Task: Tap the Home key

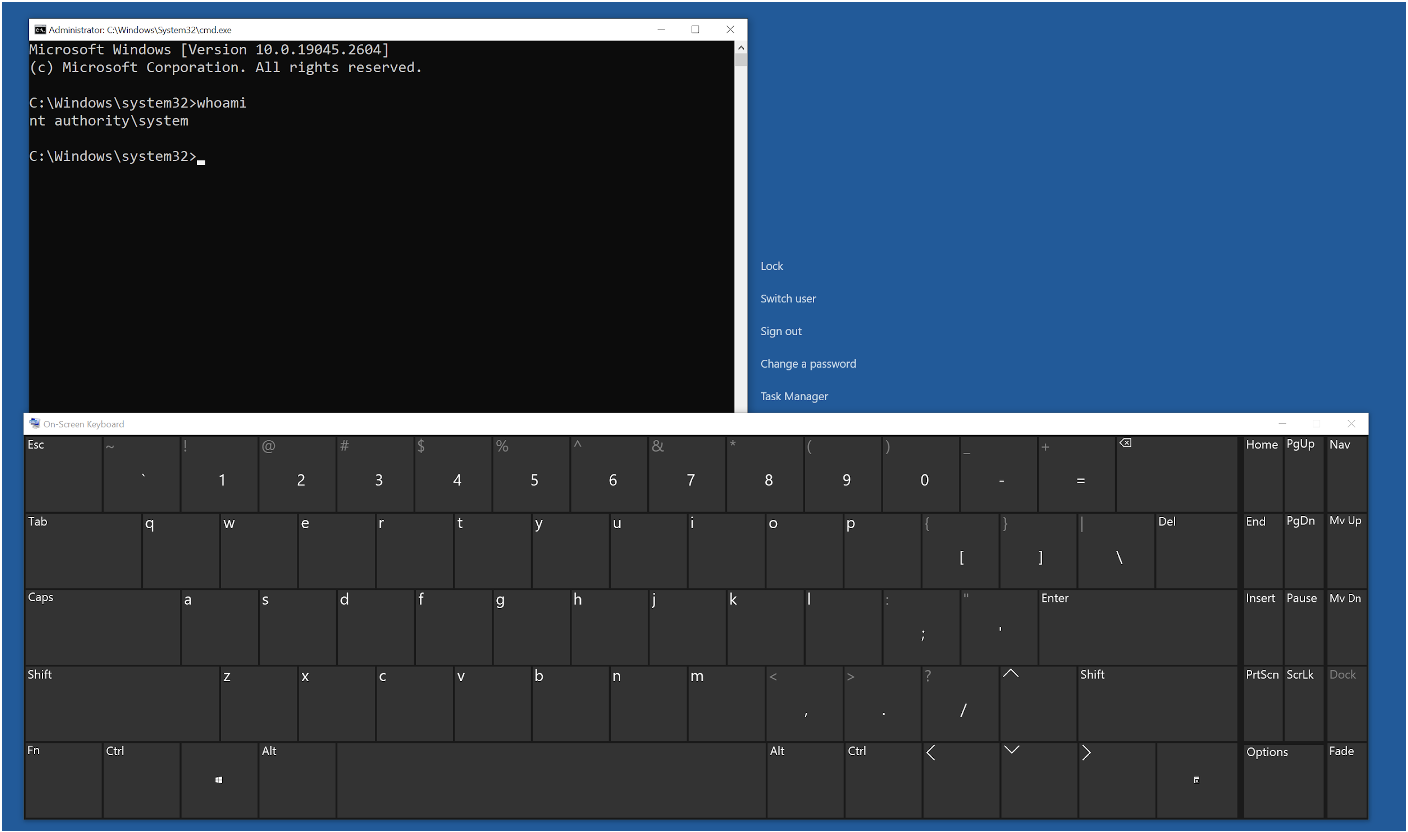Action: pos(1263,474)
